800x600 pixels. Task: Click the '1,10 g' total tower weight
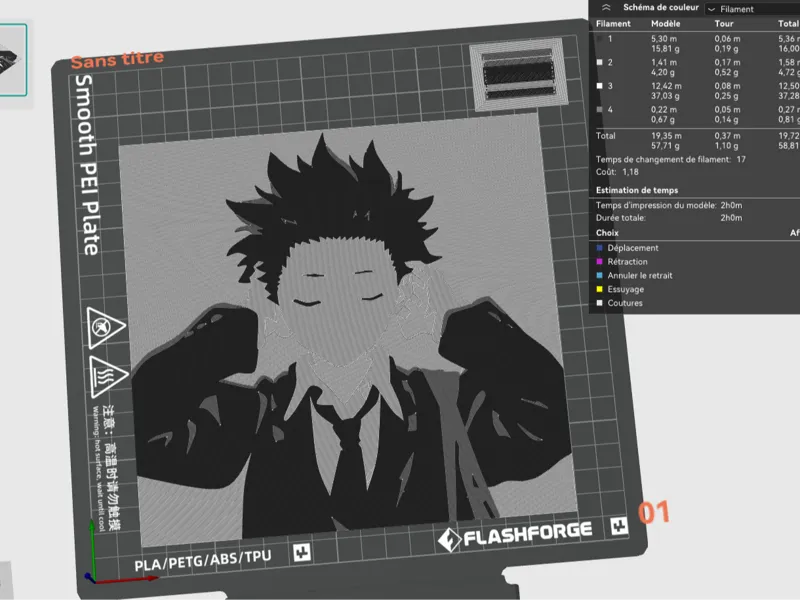tap(726, 146)
